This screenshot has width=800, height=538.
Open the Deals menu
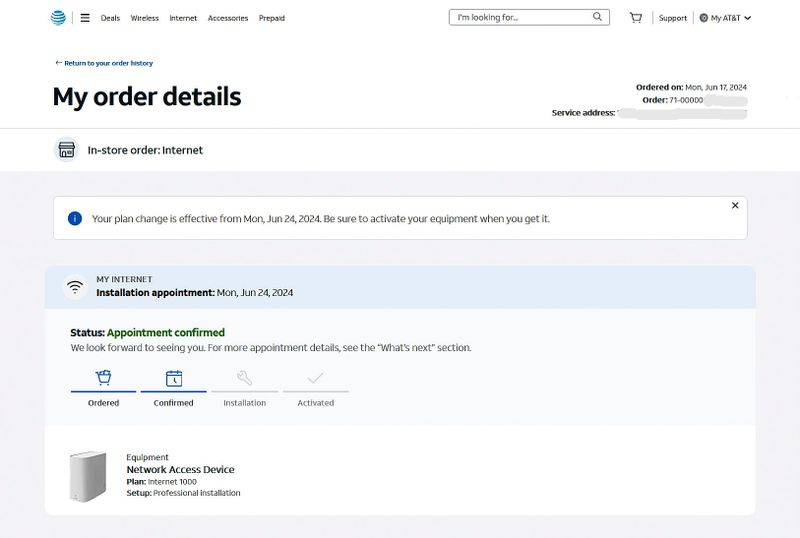pyautogui.click(x=110, y=18)
